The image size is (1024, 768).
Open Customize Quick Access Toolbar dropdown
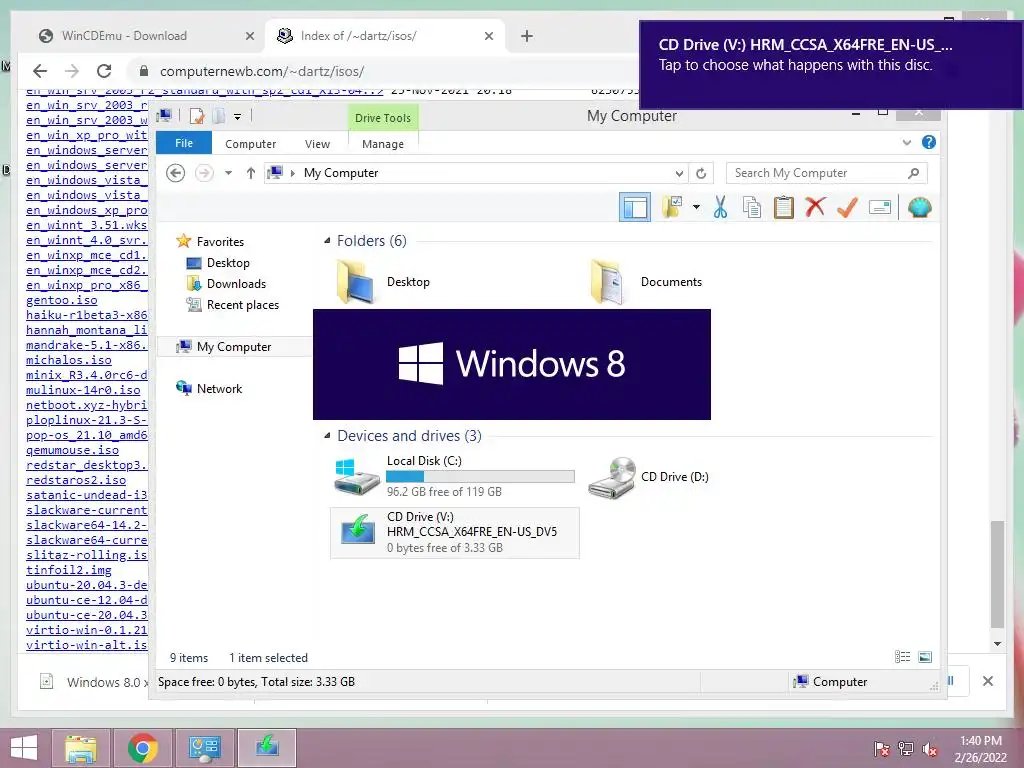pyautogui.click(x=238, y=117)
